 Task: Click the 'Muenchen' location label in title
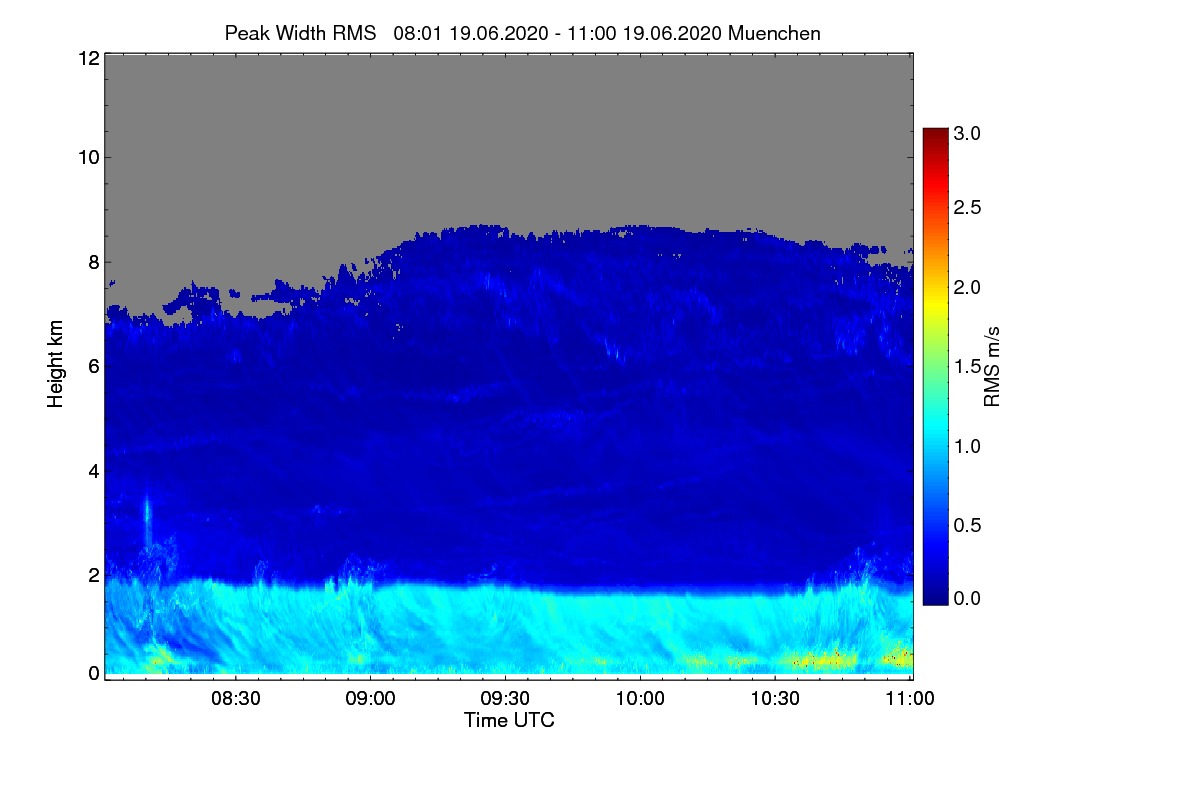coord(774,33)
